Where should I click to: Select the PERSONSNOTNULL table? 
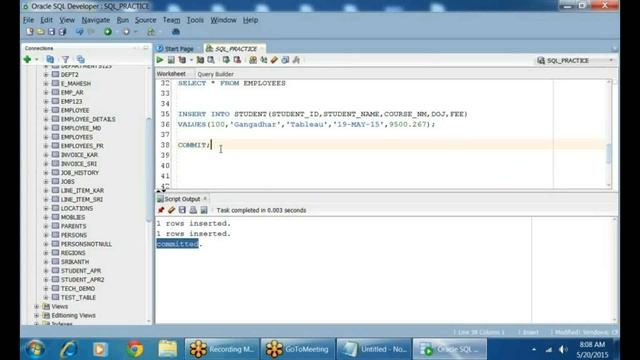[86, 244]
